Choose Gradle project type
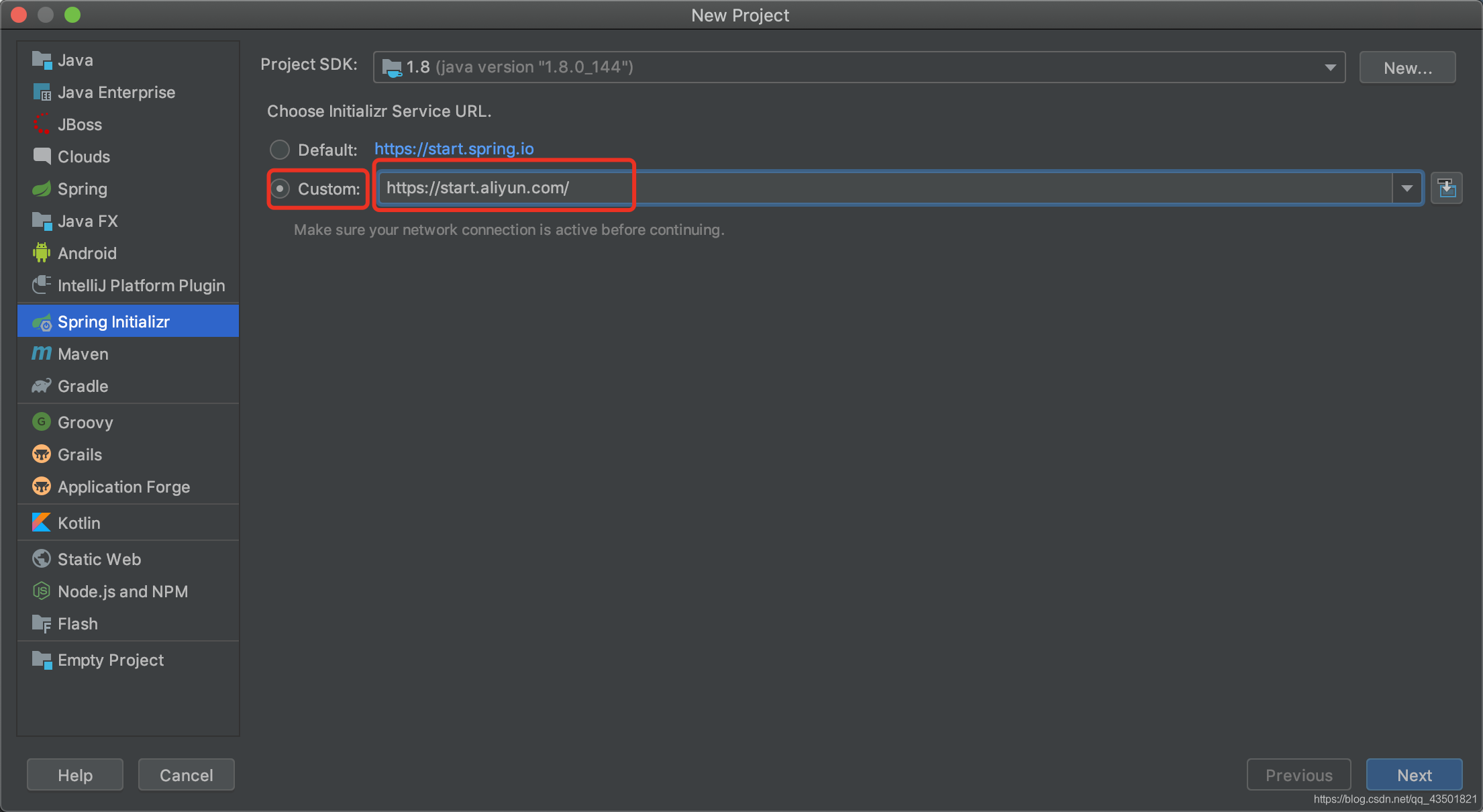Viewport: 1483px width, 812px height. pos(128,386)
